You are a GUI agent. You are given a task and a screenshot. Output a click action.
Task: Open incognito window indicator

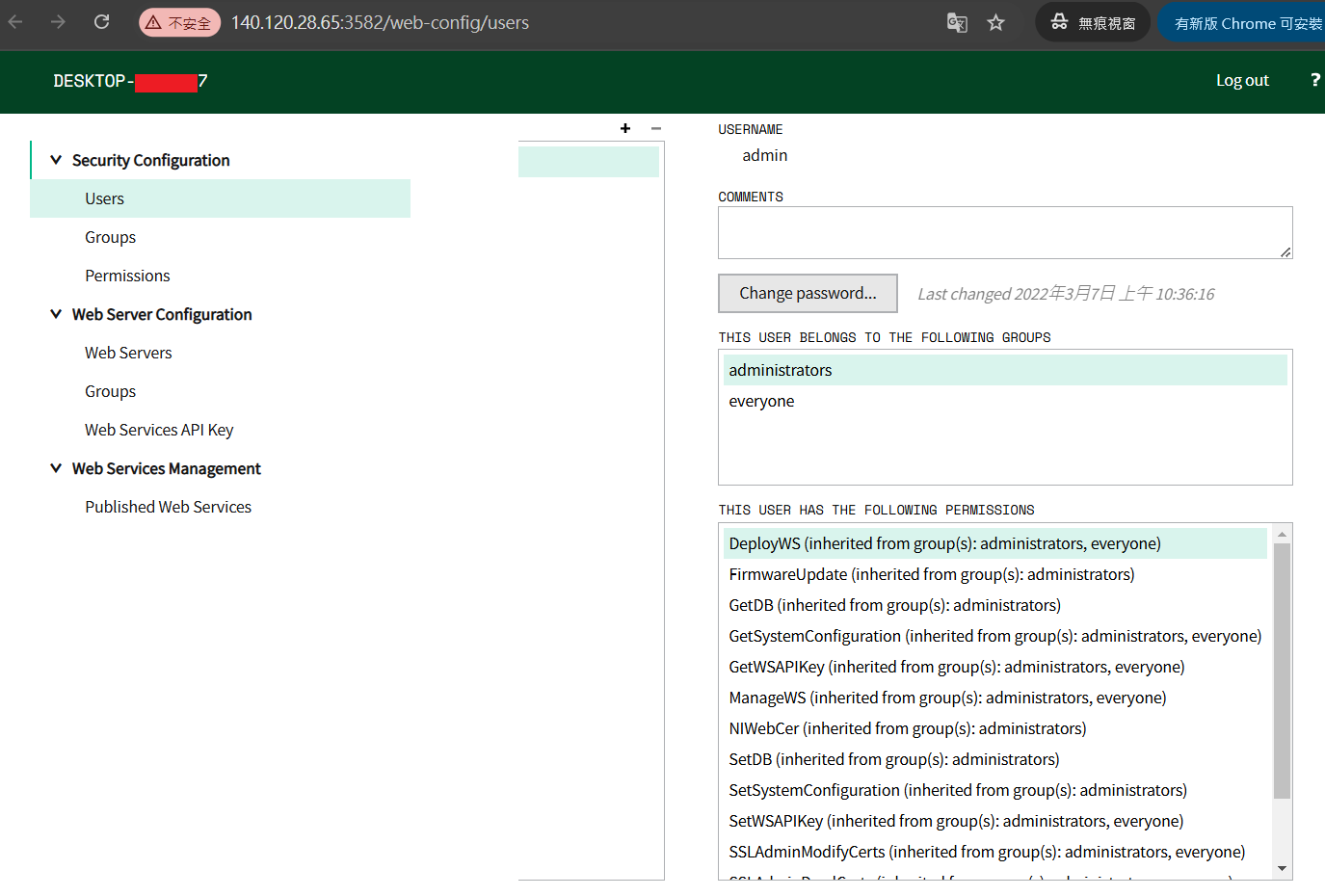(x=1093, y=22)
